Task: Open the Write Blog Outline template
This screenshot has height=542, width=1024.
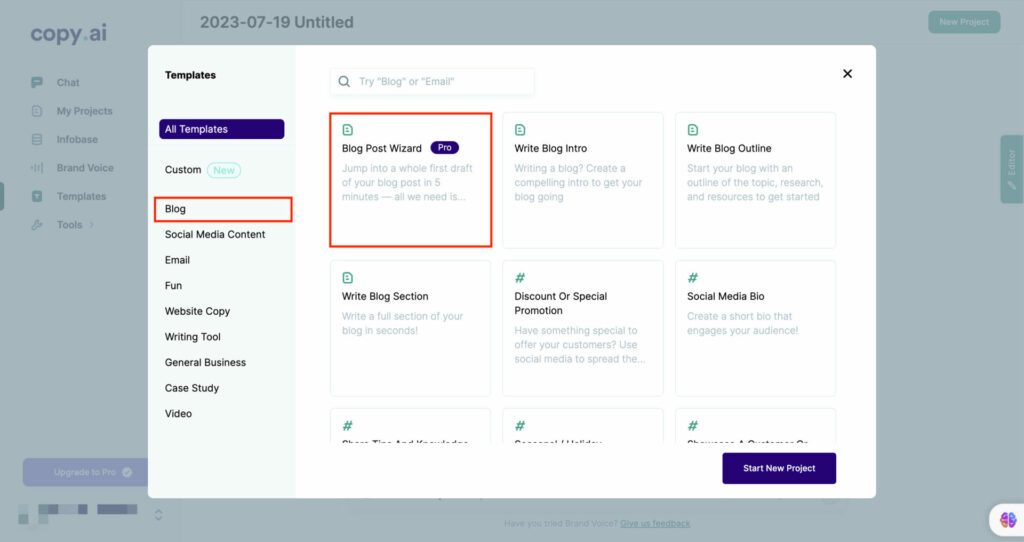Action: point(756,180)
